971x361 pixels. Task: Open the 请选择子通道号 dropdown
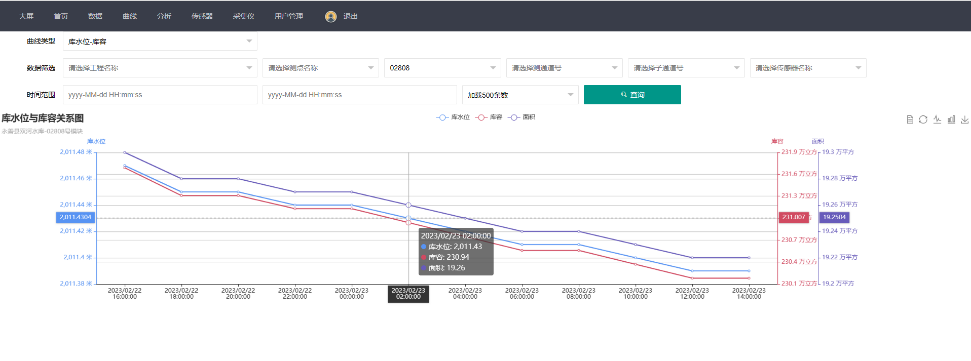(x=686, y=67)
